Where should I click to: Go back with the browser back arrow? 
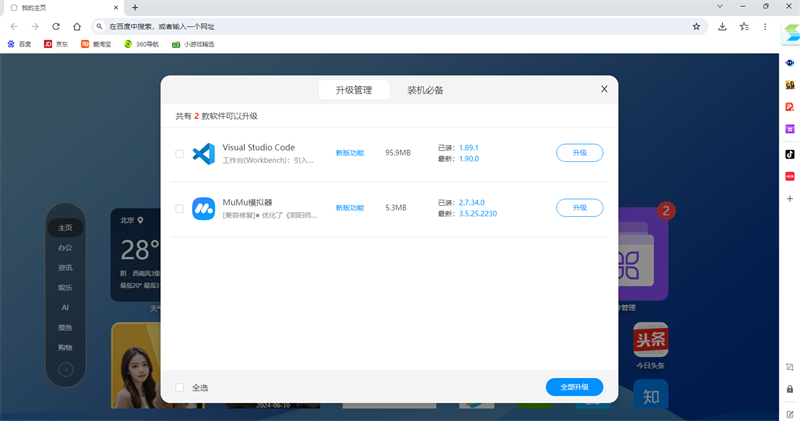(x=14, y=27)
